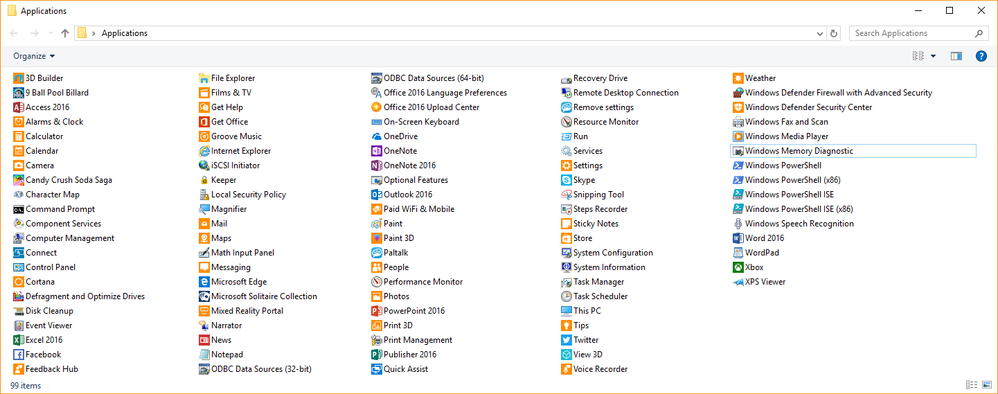
Task: Select the Mixed Reality Portal entry
Action: point(241,311)
